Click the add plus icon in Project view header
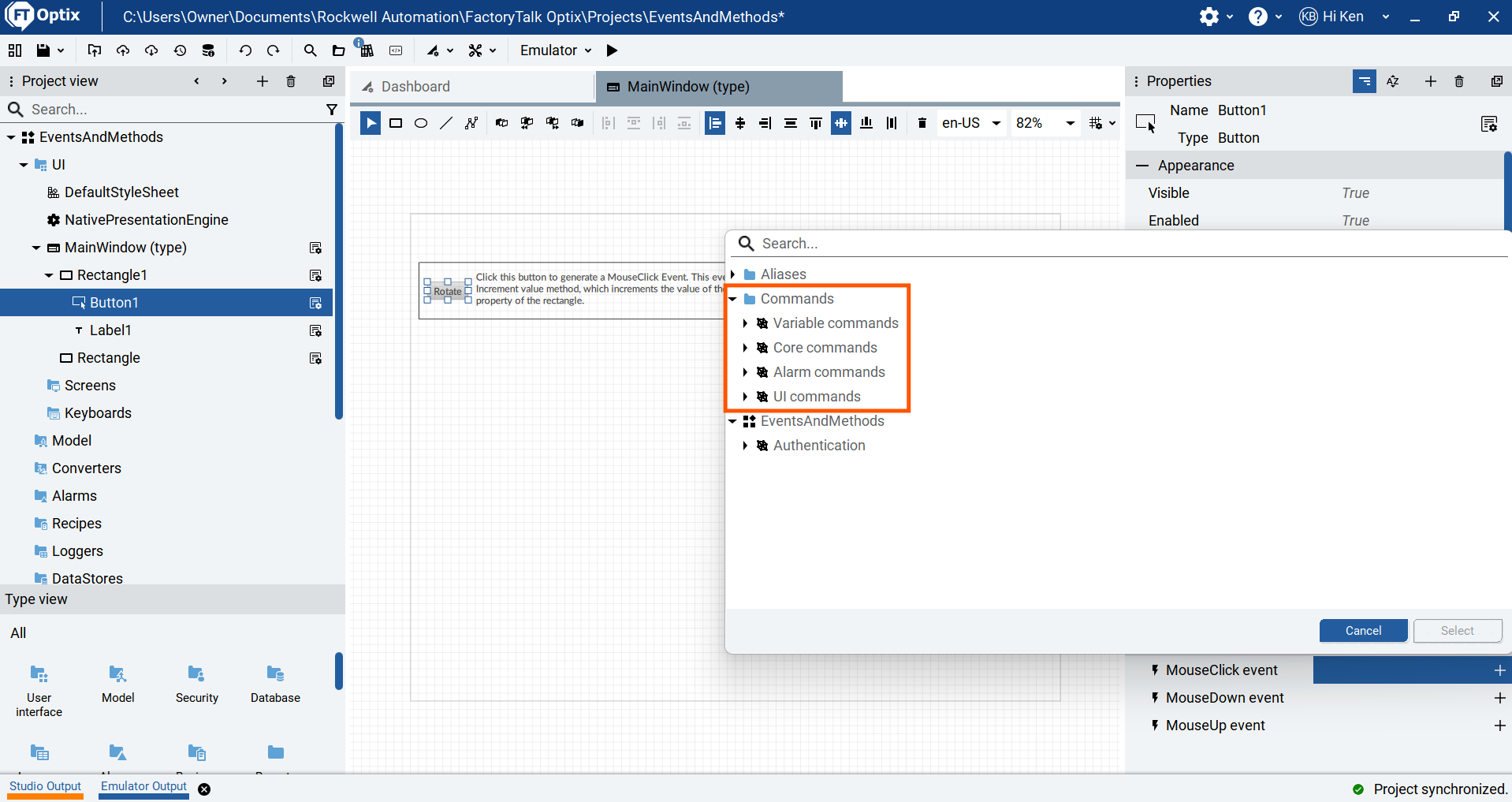1512x802 pixels. point(263,81)
